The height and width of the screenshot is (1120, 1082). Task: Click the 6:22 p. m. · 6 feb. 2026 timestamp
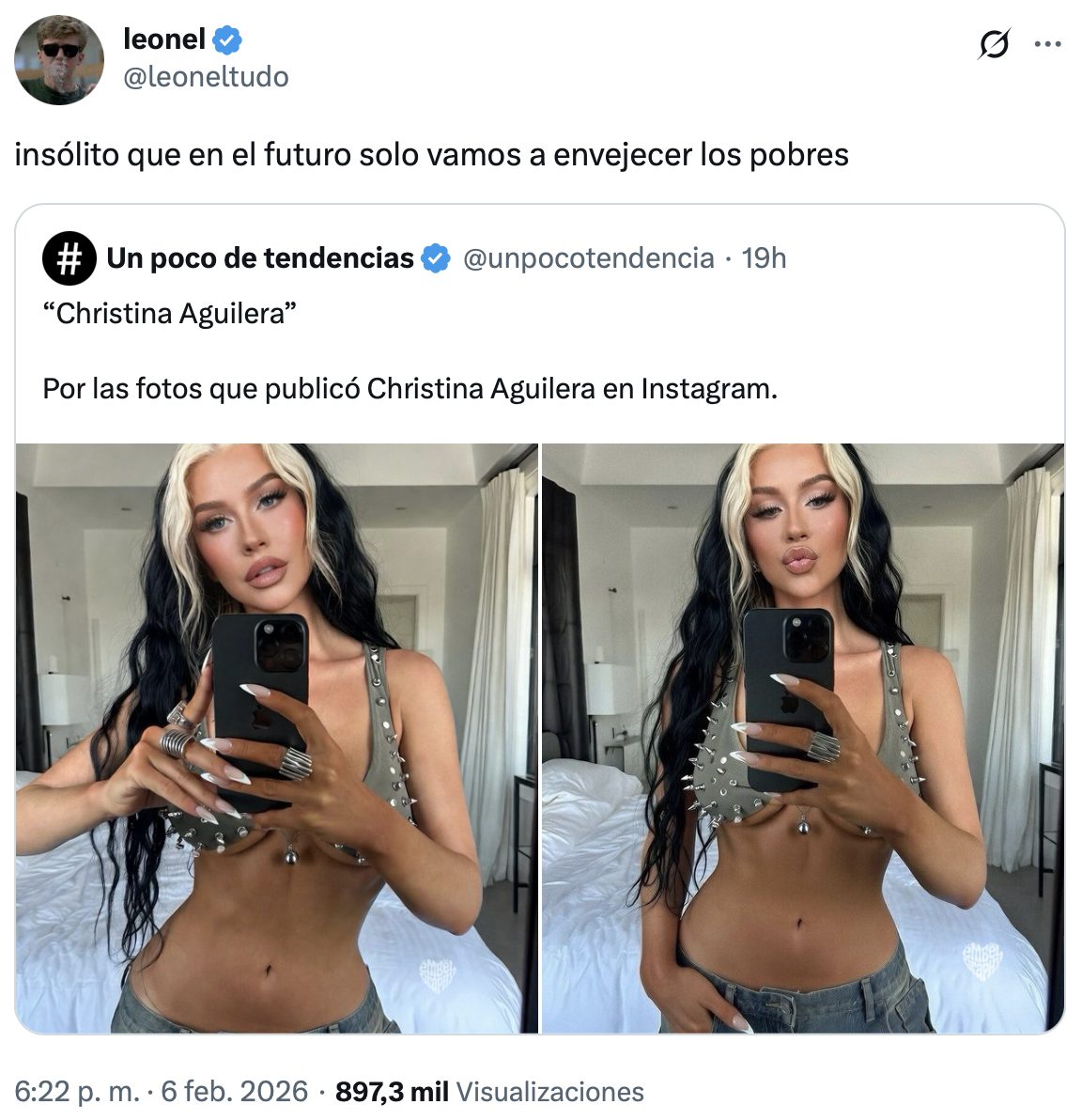click(162, 1092)
